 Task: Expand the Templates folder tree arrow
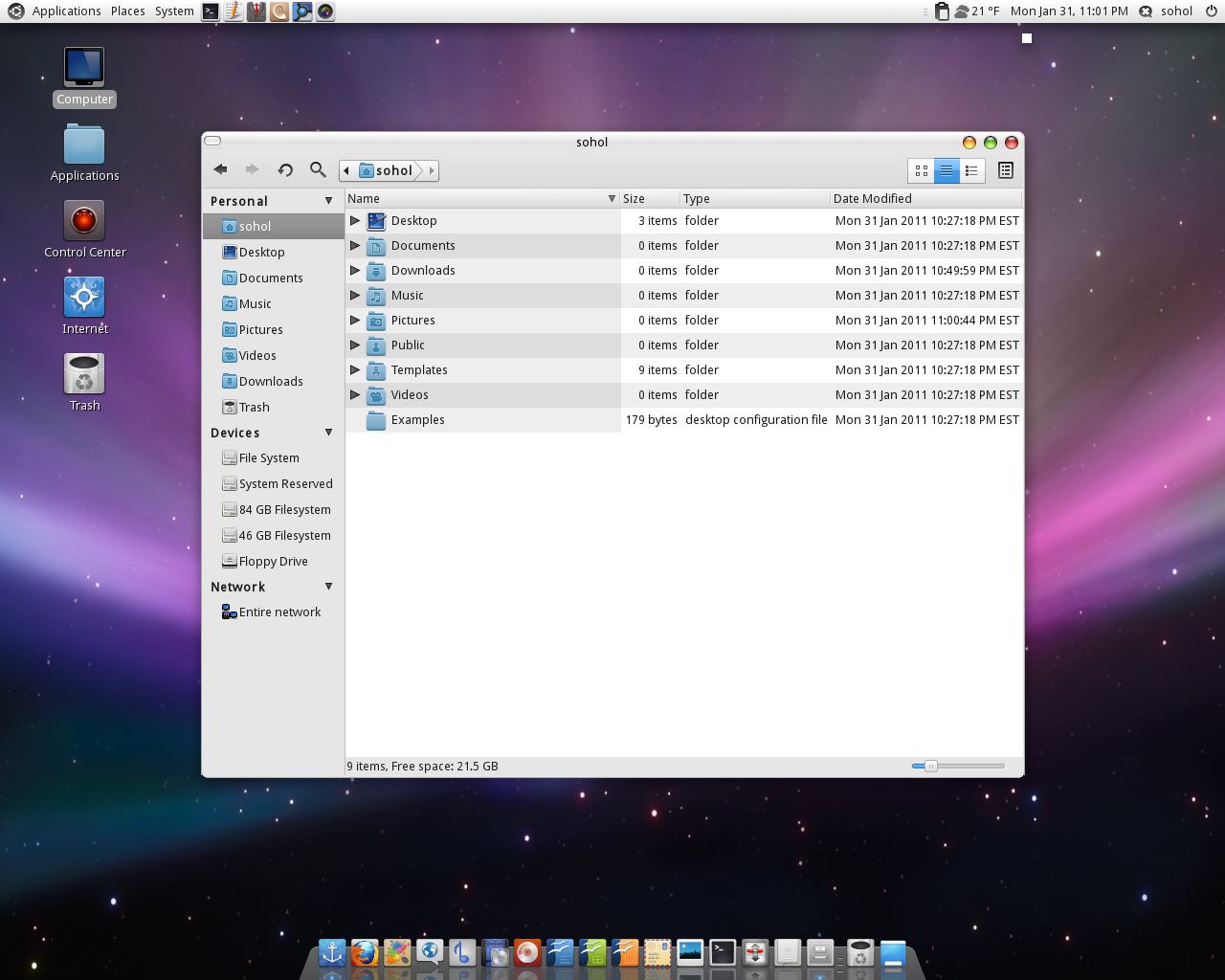pyautogui.click(x=355, y=370)
